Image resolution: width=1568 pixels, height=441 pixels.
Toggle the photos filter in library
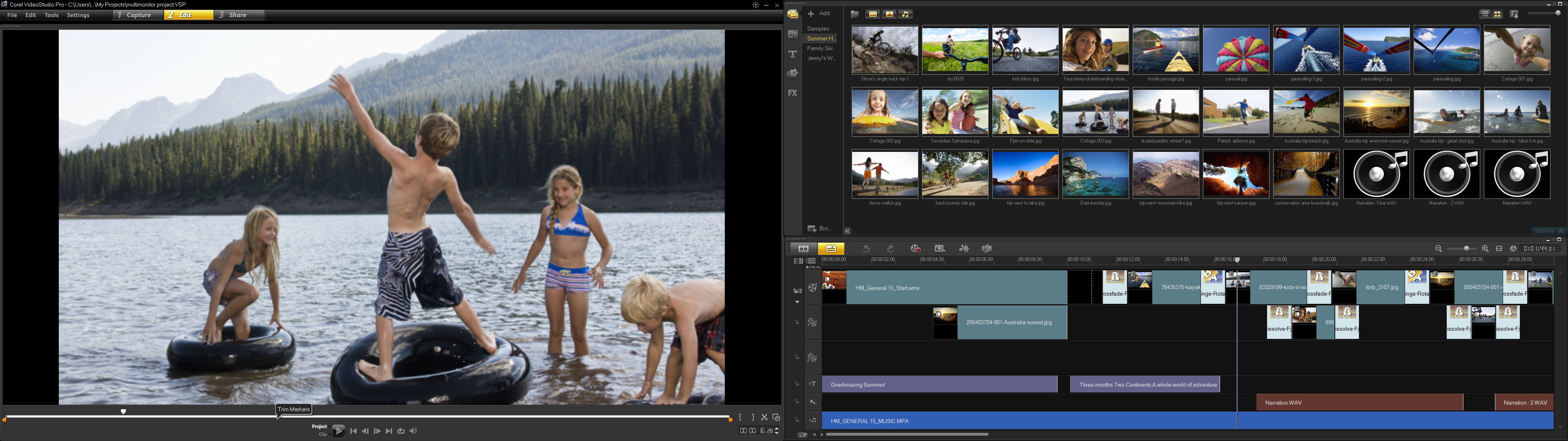(889, 14)
